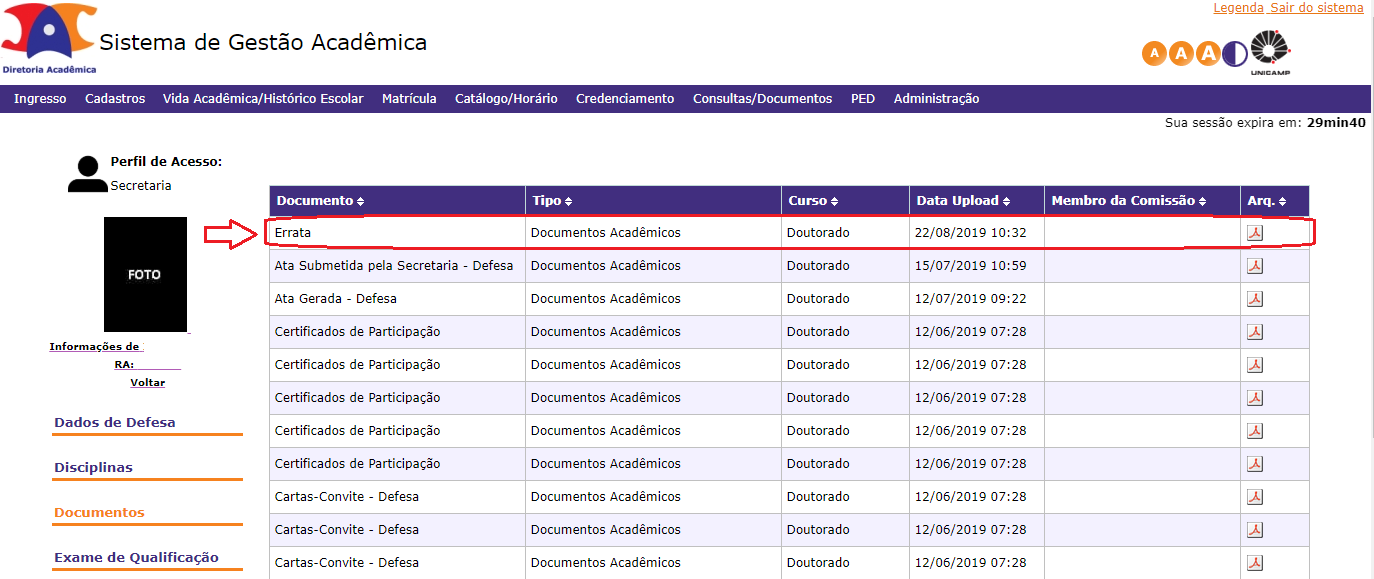Open the Errata PDF file icon
This screenshot has height=579, width=1374.
click(x=1255, y=233)
